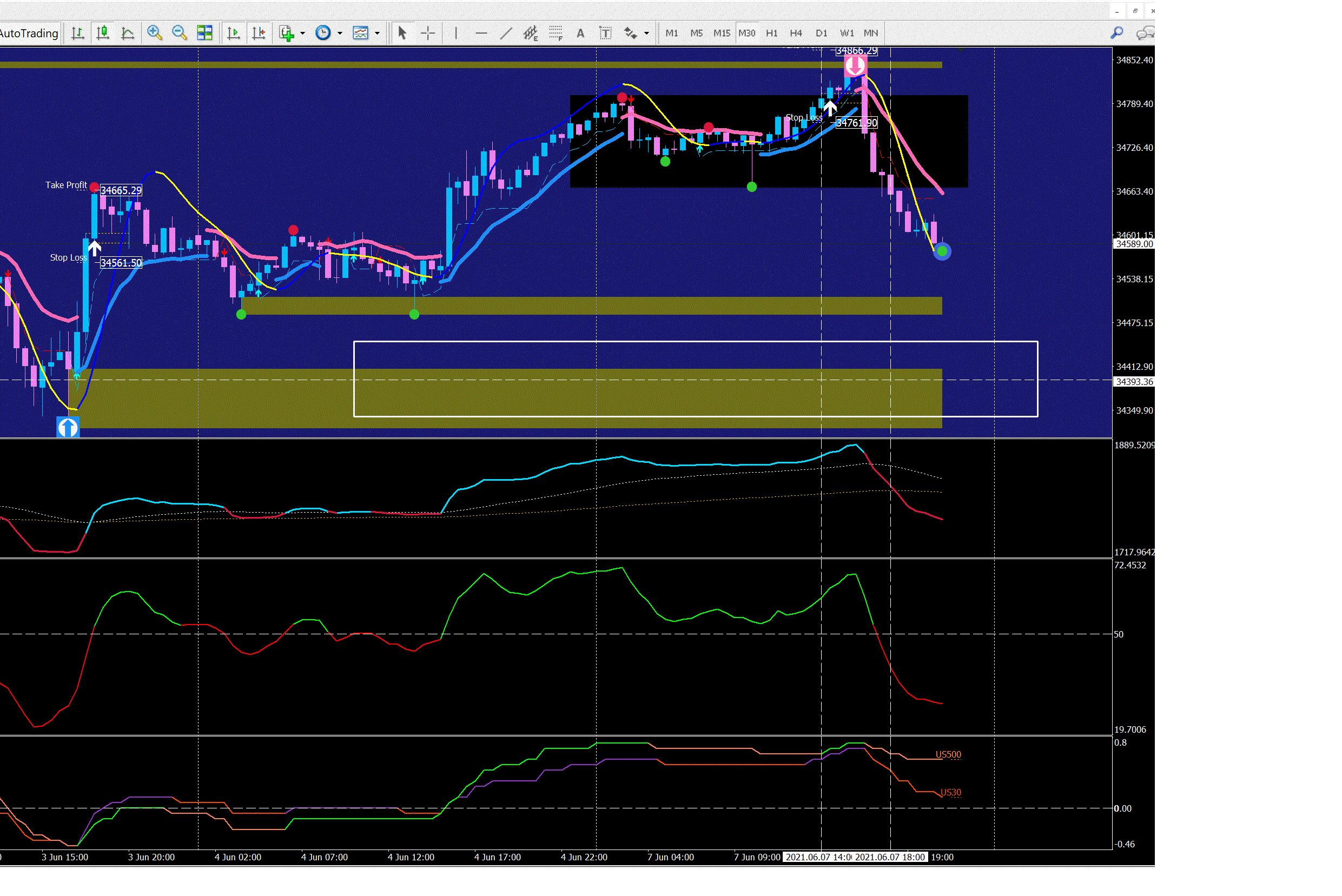The height and width of the screenshot is (896, 1342).
Task: Expand the templates dropdown arrow
Action: pos(377,33)
